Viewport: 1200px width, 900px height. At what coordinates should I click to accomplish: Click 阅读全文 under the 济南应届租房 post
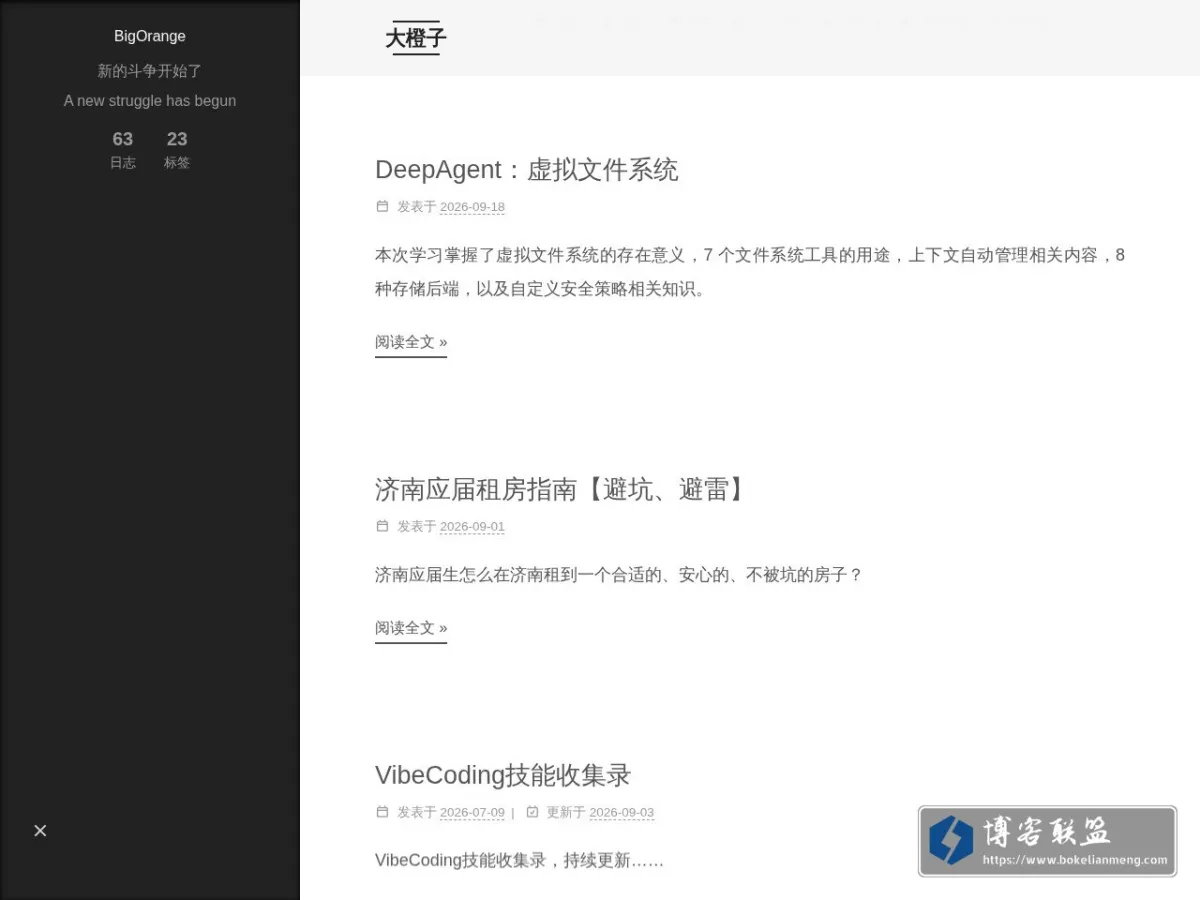click(411, 628)
